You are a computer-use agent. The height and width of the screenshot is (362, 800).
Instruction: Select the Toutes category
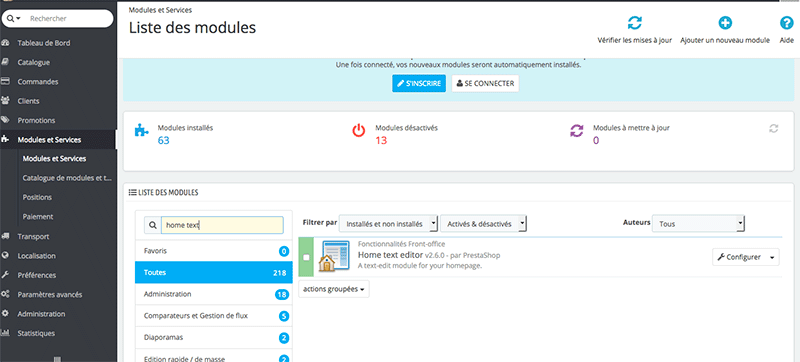(214, 273)
